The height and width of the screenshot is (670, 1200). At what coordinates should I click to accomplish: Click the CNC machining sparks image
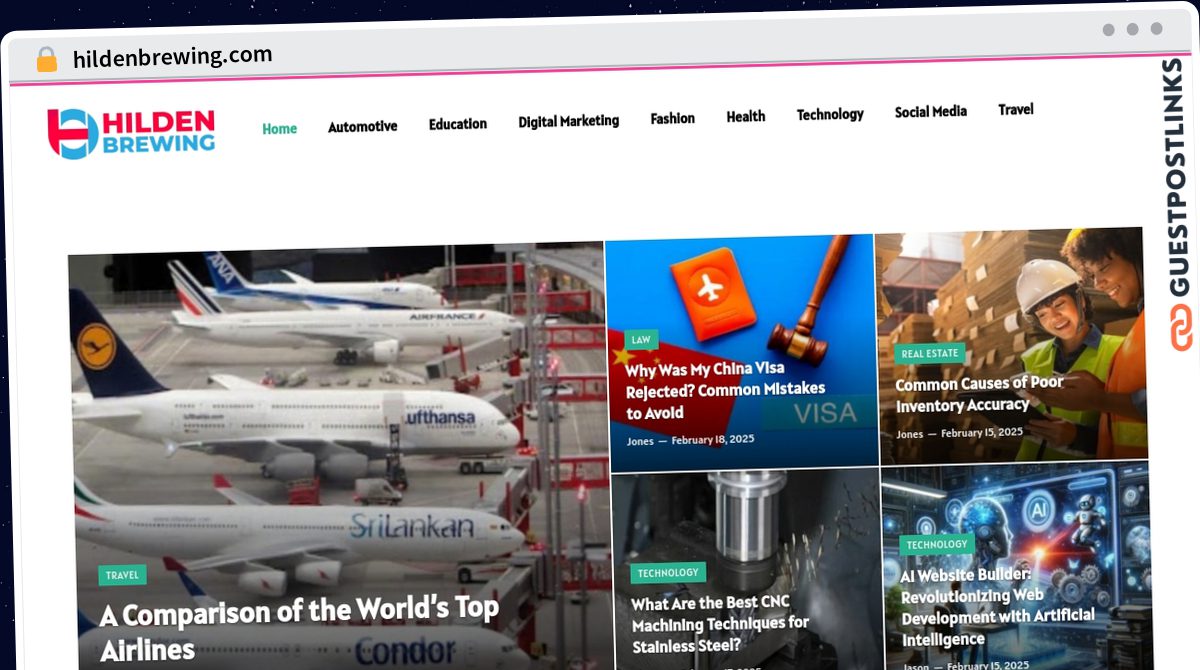coord(747,570)
